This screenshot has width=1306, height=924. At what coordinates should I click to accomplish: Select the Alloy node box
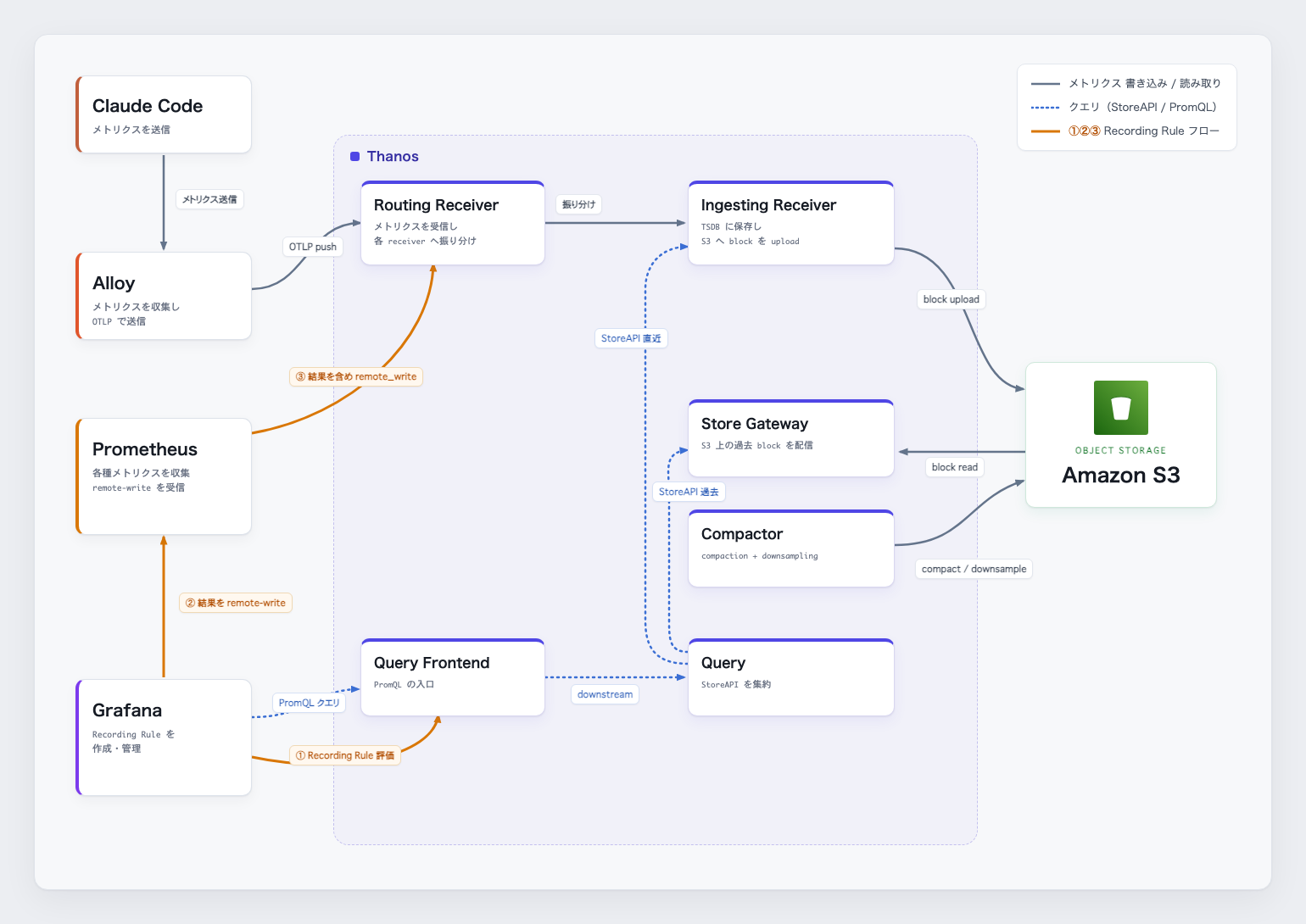click(x=164, y=296)
